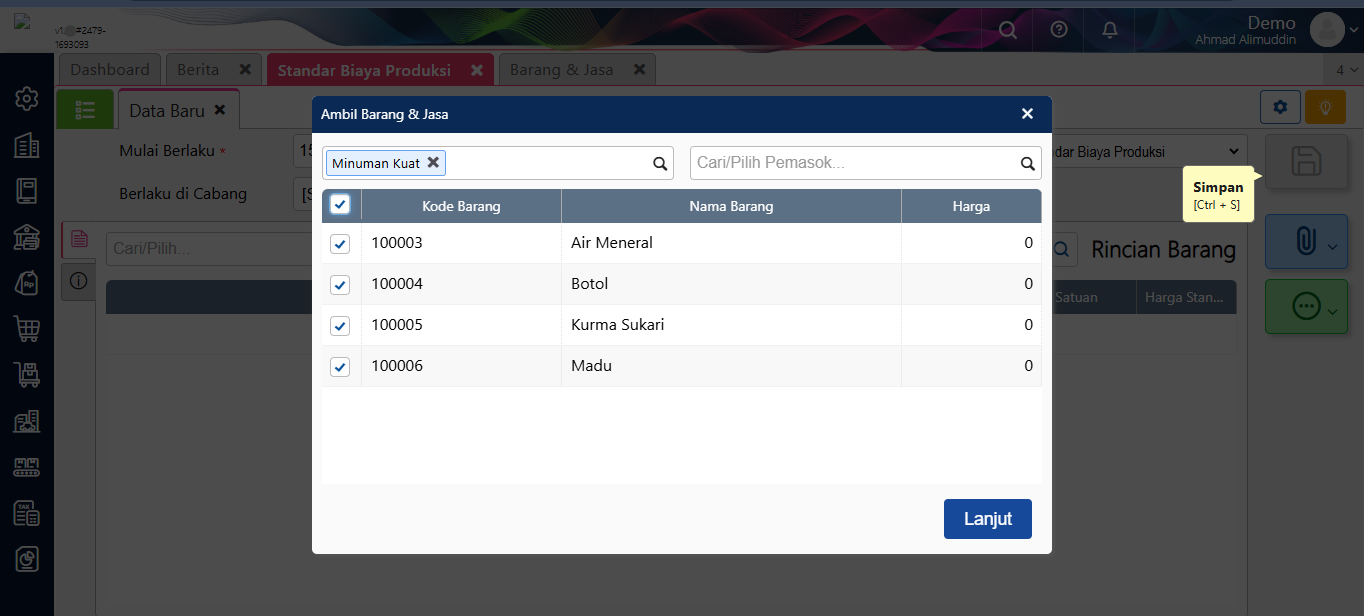Expand the green more-options ellipsis dropdown
1364x616 pixels.
click(x=1306, y=307)
